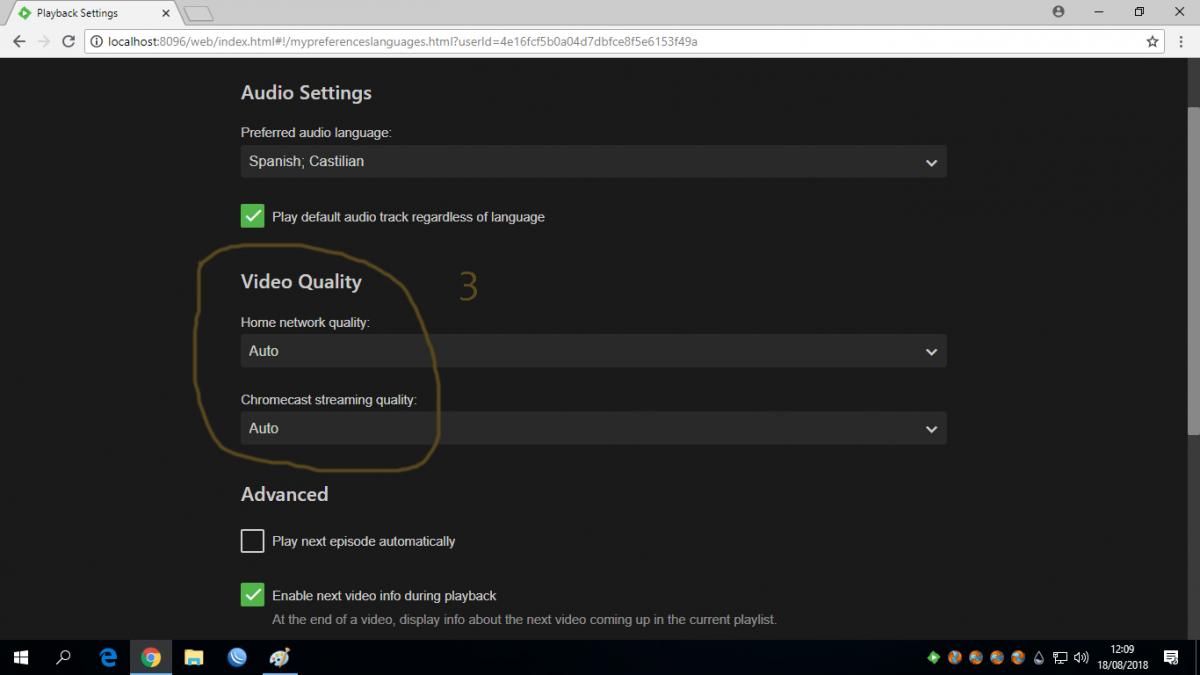Click the browser forward arrow

pyautogui.click(x=44, y=42)
